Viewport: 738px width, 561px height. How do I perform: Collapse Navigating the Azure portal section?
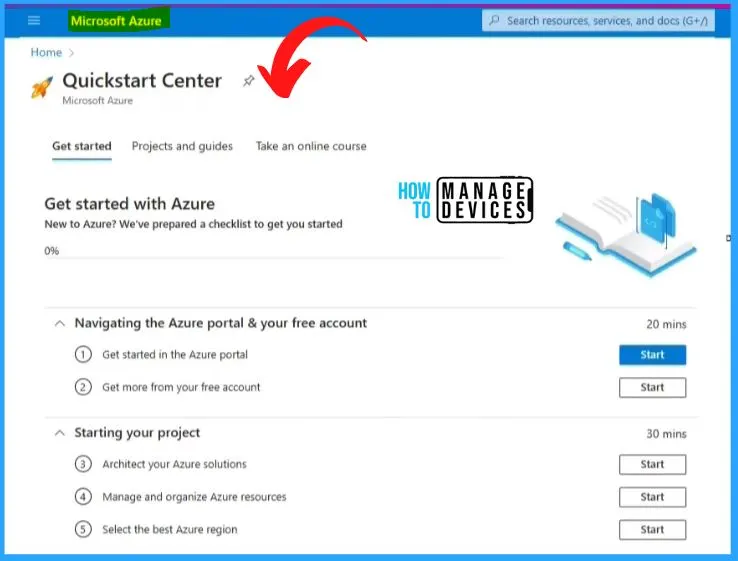tap(60, 323)
